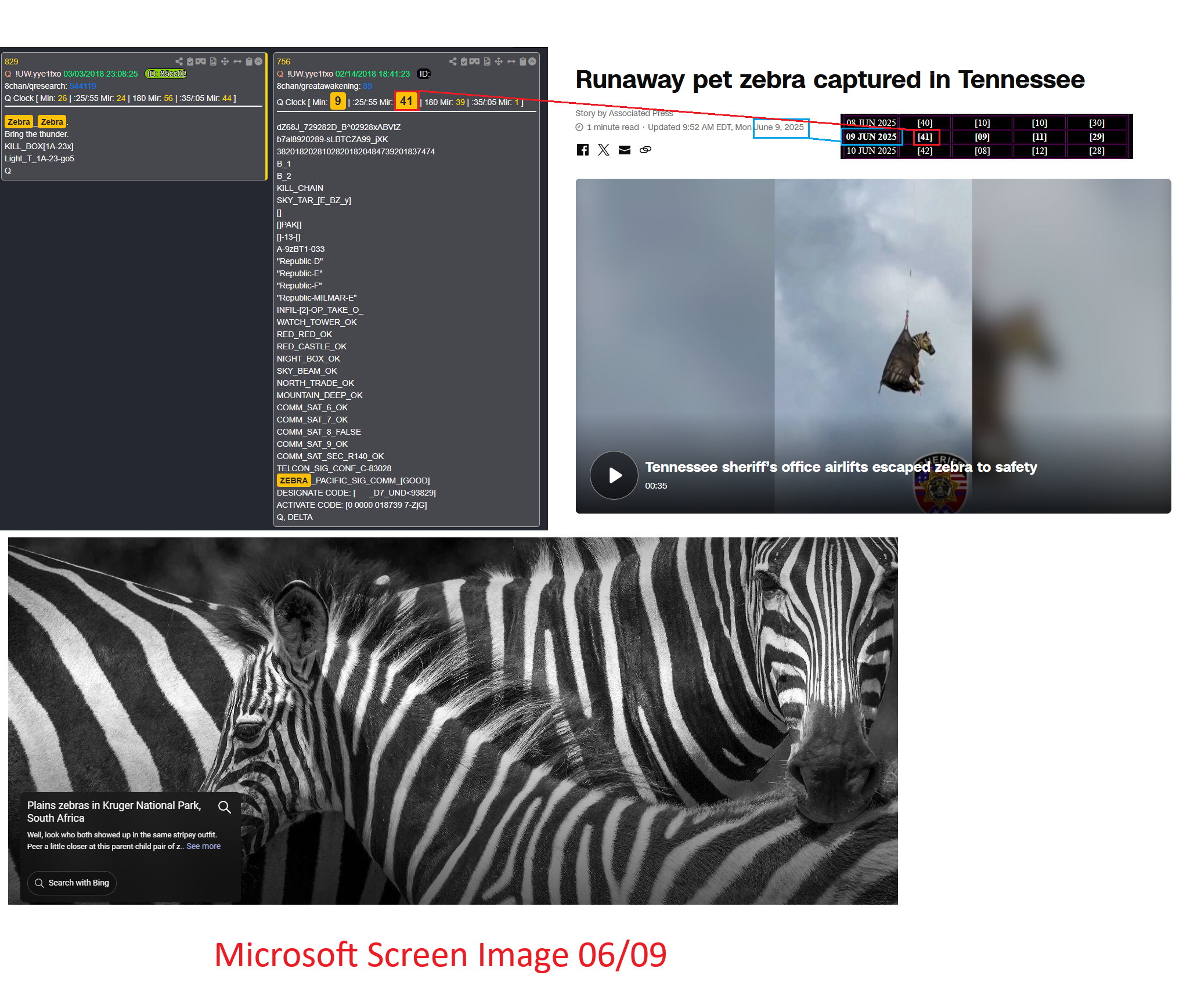This screenshot has width=1190, height=1008.
Task: Email the zebra article via envelope icon
Action: pos(625,150)
